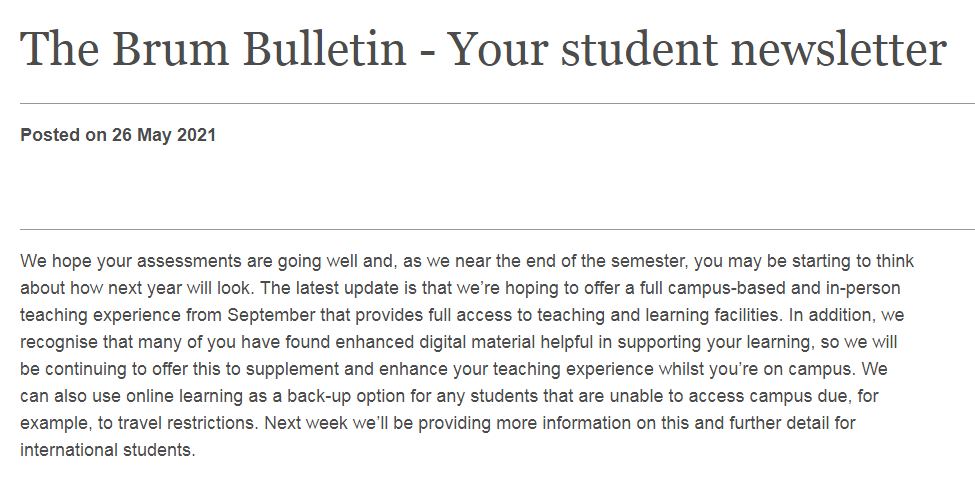This screenshot has width=975, height=493.
Task: Click the phrase 'international students' at the end of the paragraph
Action: tap(106, 449)
